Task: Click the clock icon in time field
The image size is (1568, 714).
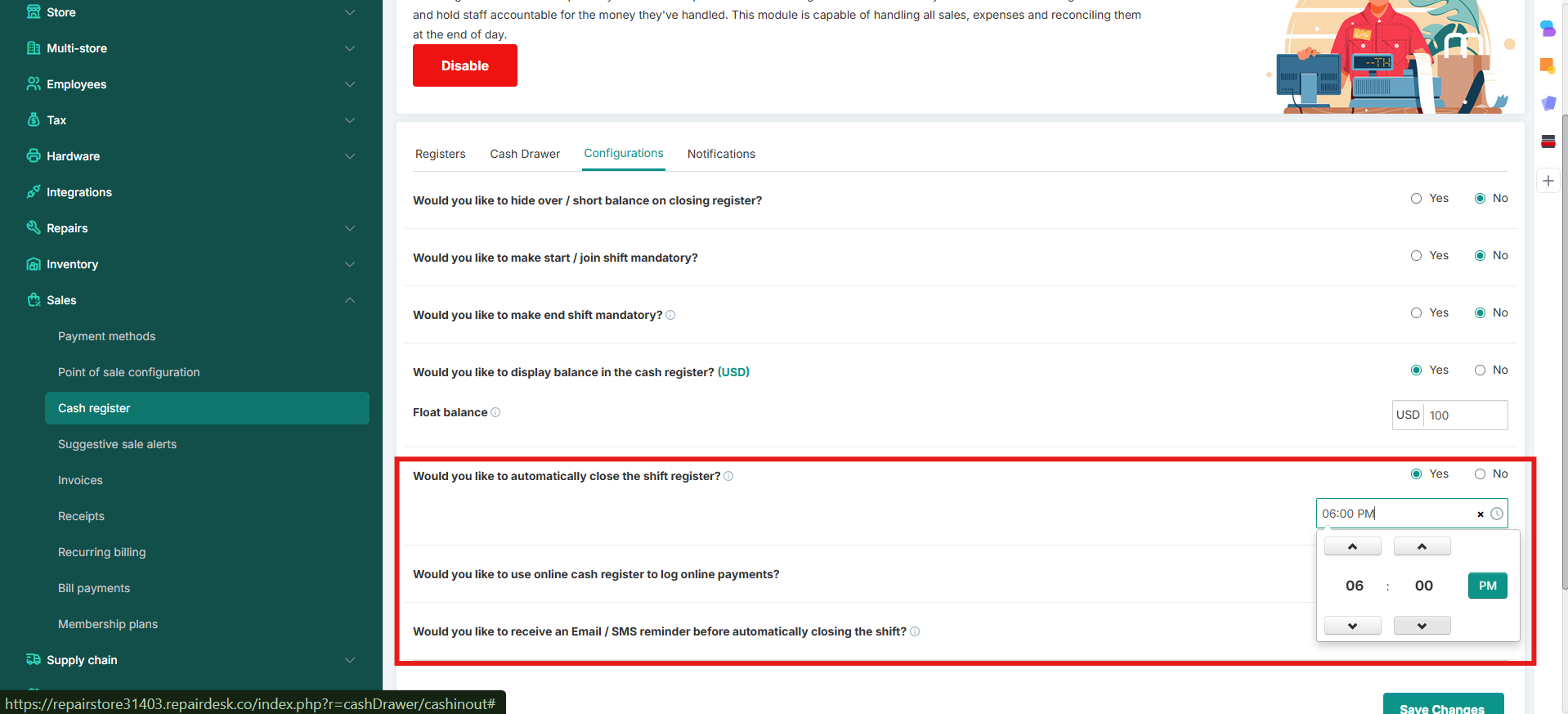Action: point(1496,514)
